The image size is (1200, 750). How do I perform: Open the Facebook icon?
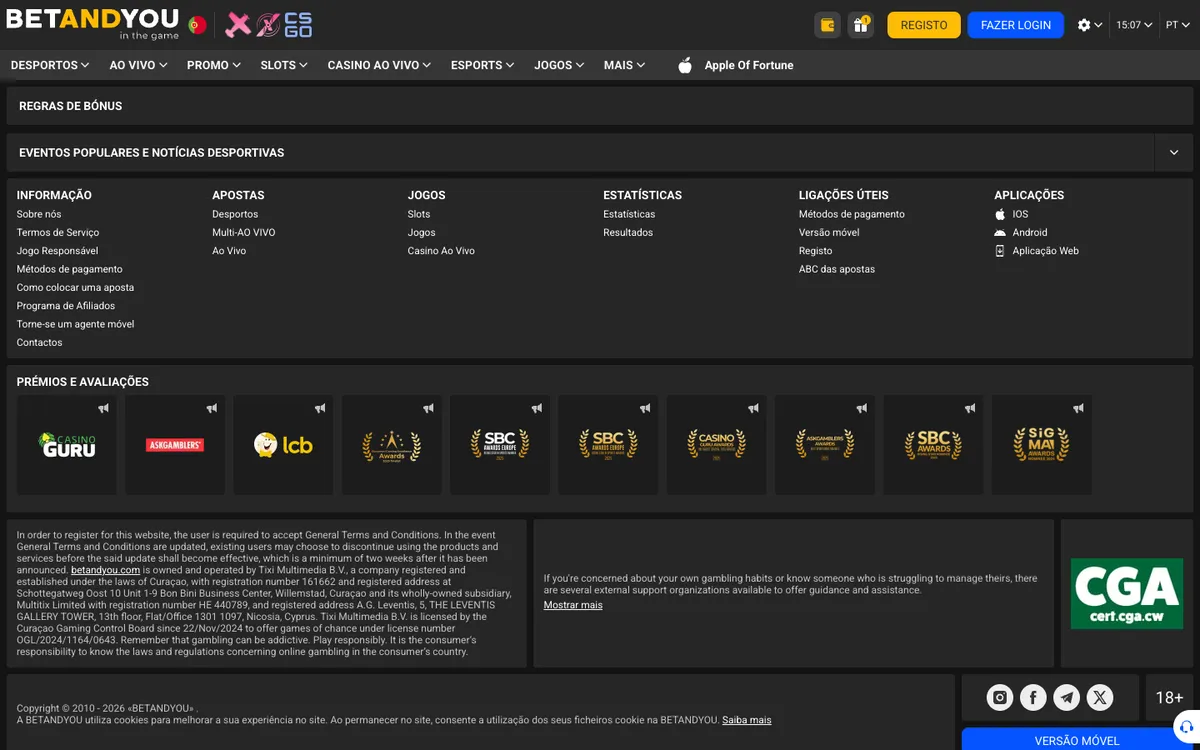pos(1033,698)
